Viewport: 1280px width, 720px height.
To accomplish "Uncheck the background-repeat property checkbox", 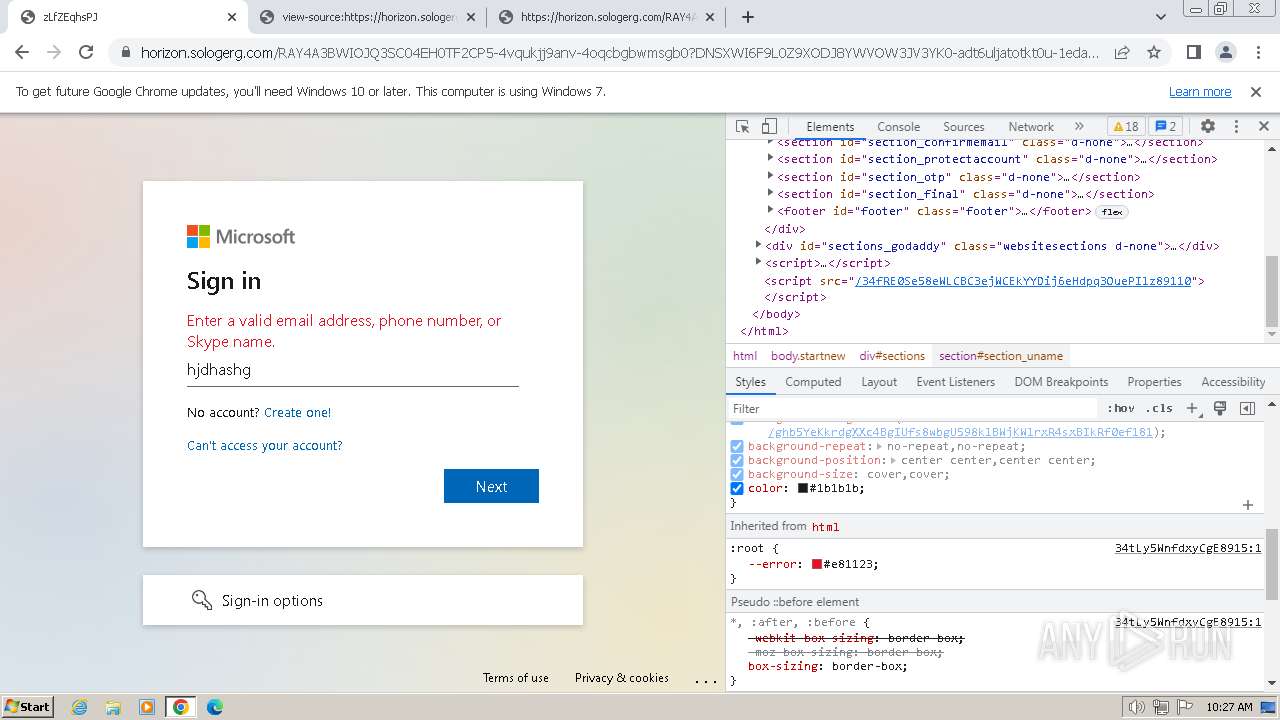I will [737, 447].
